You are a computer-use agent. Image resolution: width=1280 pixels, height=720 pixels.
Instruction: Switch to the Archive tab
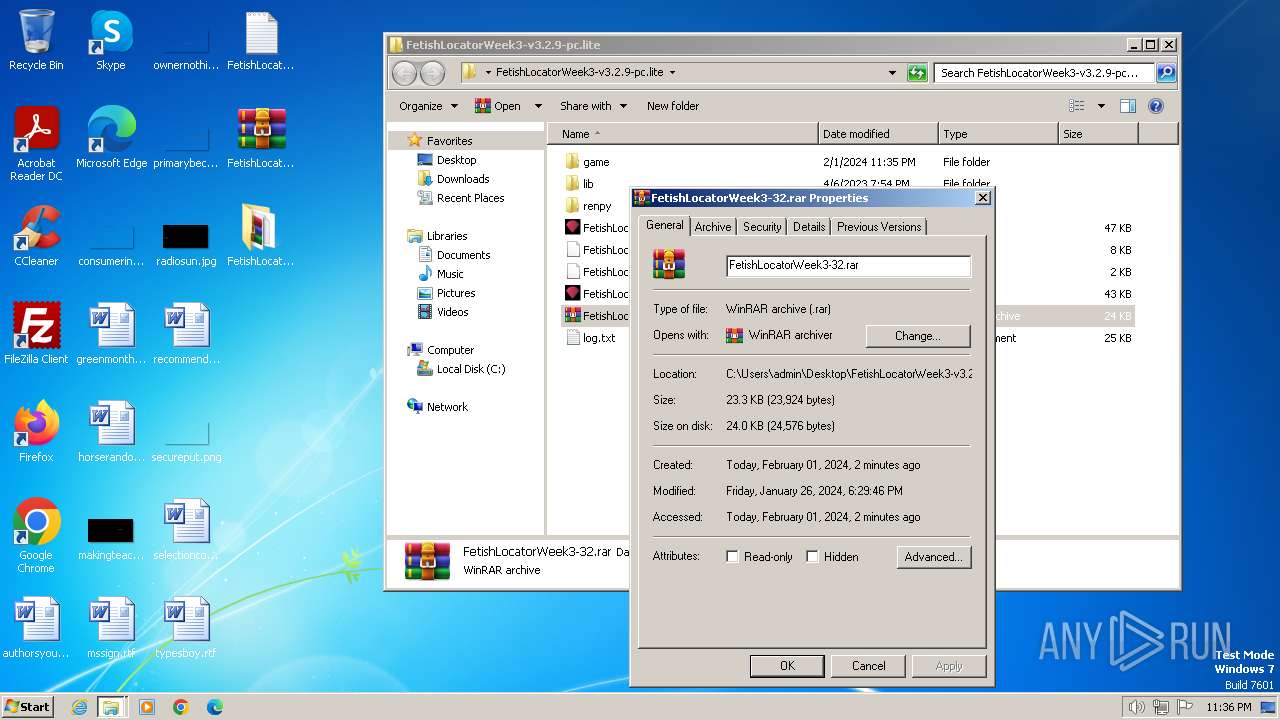tap(713, 227)
